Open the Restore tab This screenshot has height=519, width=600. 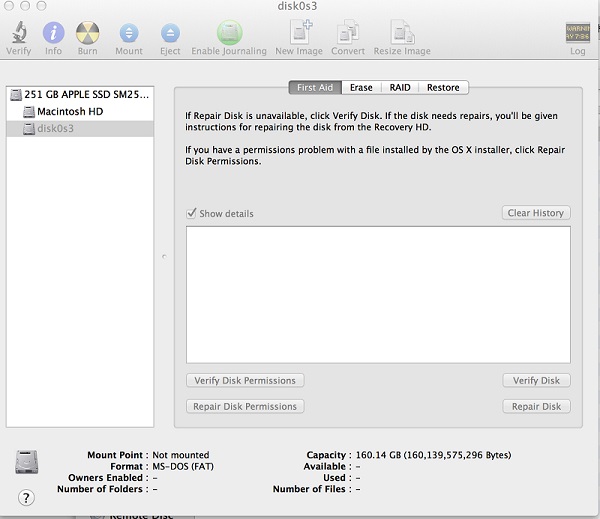tap(443, 88)
